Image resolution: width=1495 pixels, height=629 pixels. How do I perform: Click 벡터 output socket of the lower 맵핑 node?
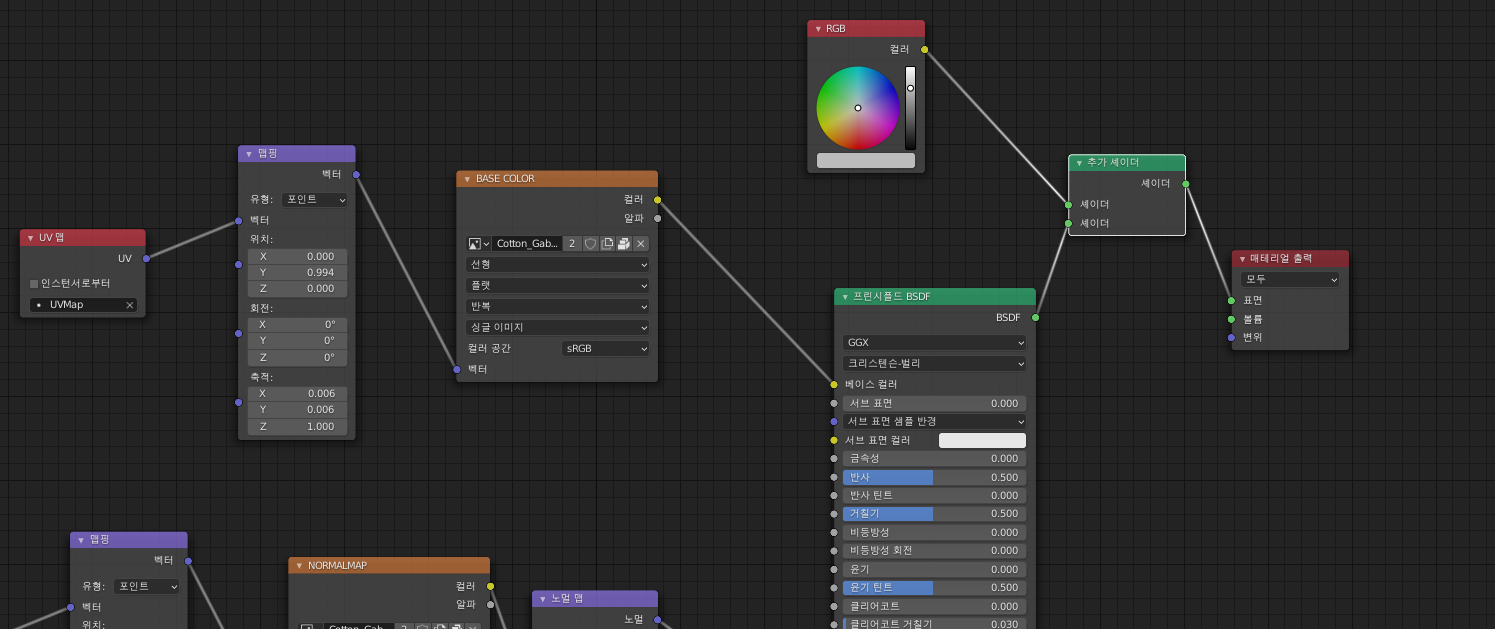(188, 561)
